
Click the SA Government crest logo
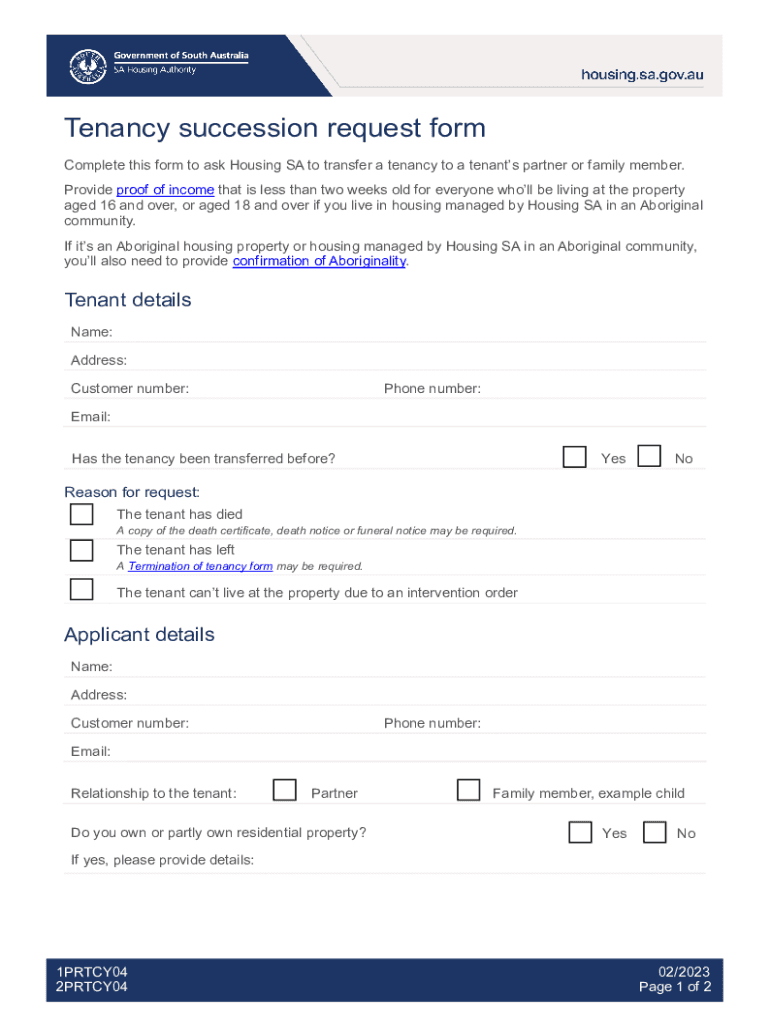pyautogui.click(x=86, y=66)
